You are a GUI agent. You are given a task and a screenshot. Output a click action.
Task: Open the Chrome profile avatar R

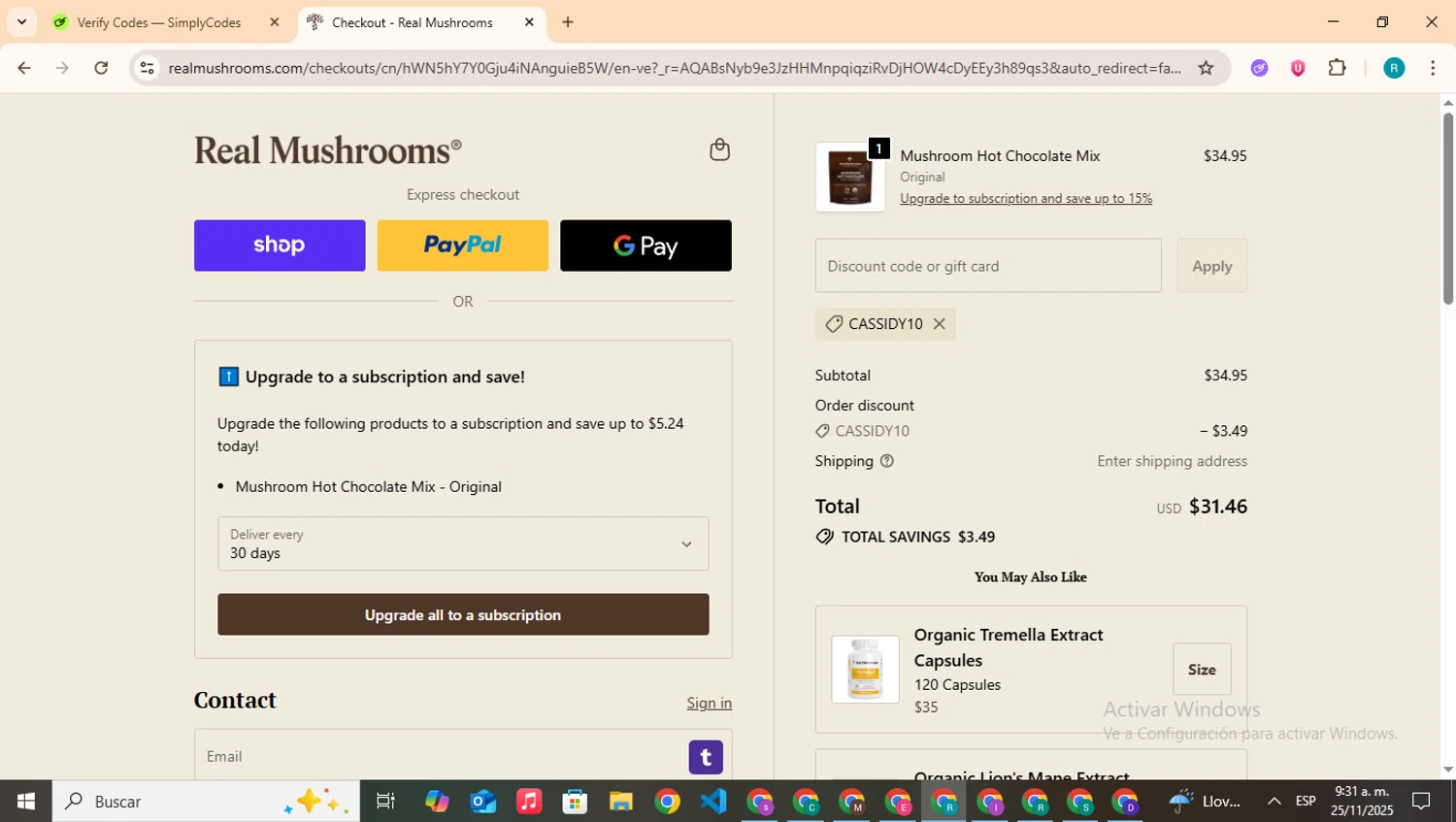tap(1394, 68)
